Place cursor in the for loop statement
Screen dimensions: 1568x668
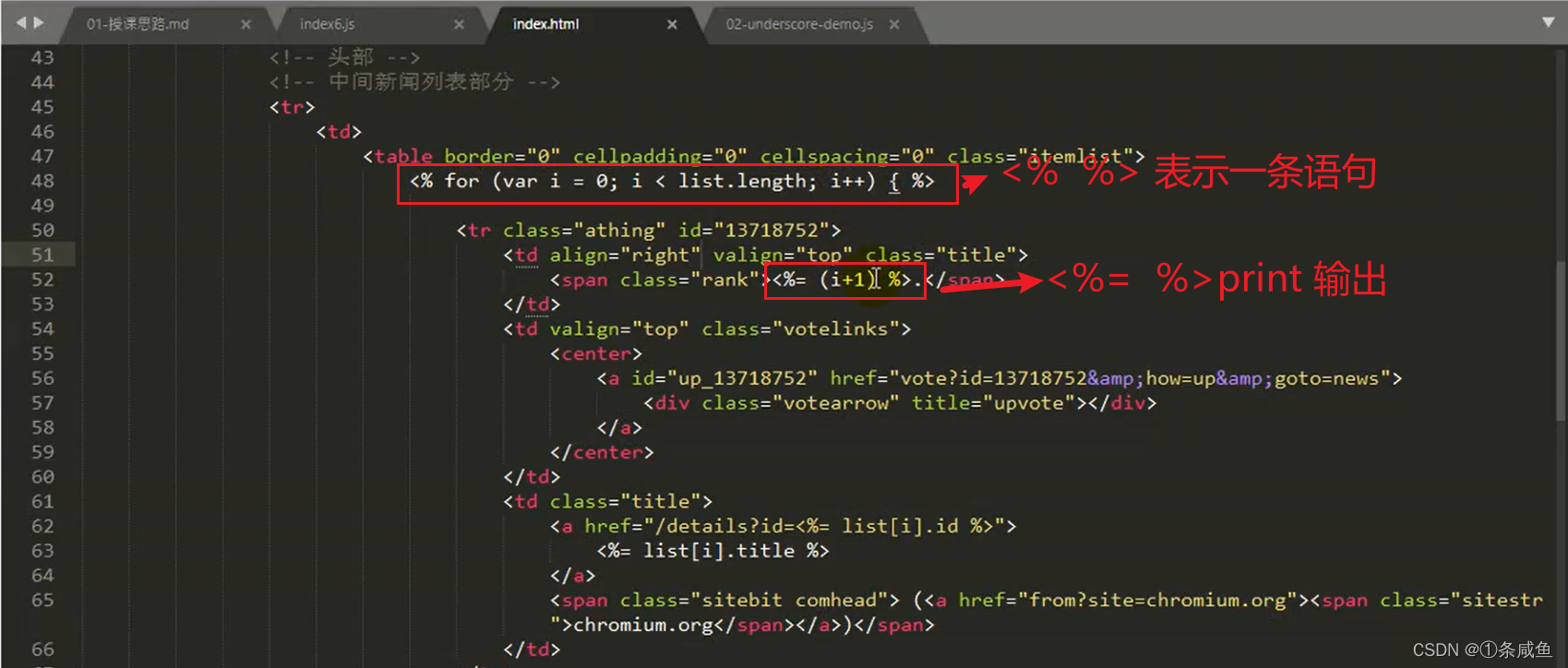[x=672, y=182]
